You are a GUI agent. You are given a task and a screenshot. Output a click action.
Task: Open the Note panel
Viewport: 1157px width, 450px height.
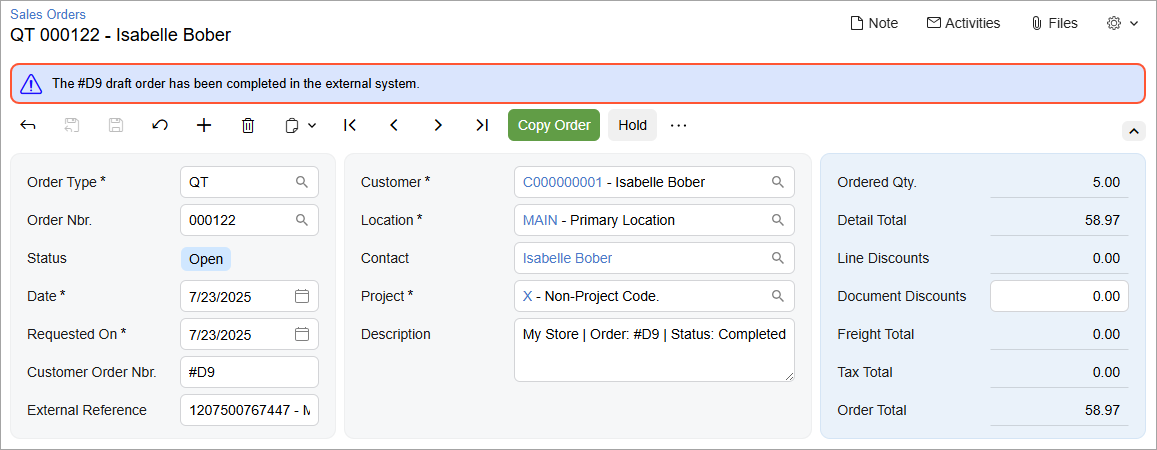point(874,23)
